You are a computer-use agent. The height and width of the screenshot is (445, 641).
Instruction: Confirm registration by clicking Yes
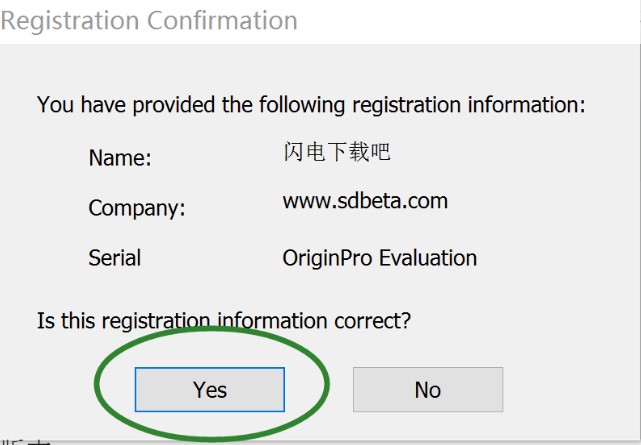210,389
